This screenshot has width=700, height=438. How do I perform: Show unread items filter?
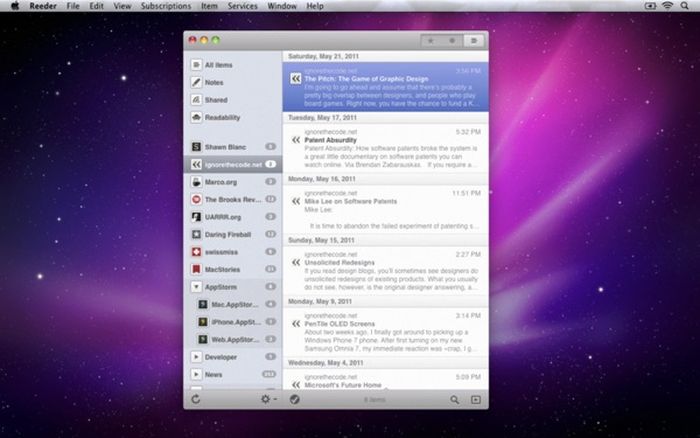pos(452,41)
